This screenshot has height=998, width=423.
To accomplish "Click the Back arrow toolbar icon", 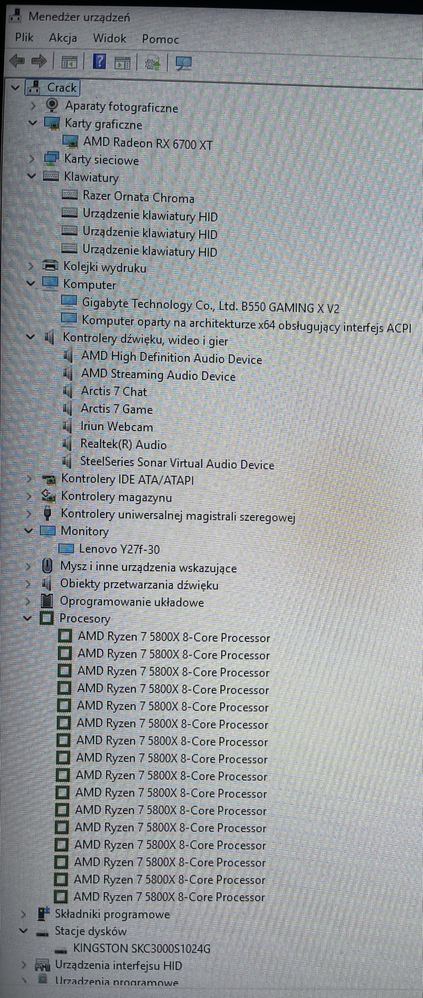I will [x=17, y=62].
